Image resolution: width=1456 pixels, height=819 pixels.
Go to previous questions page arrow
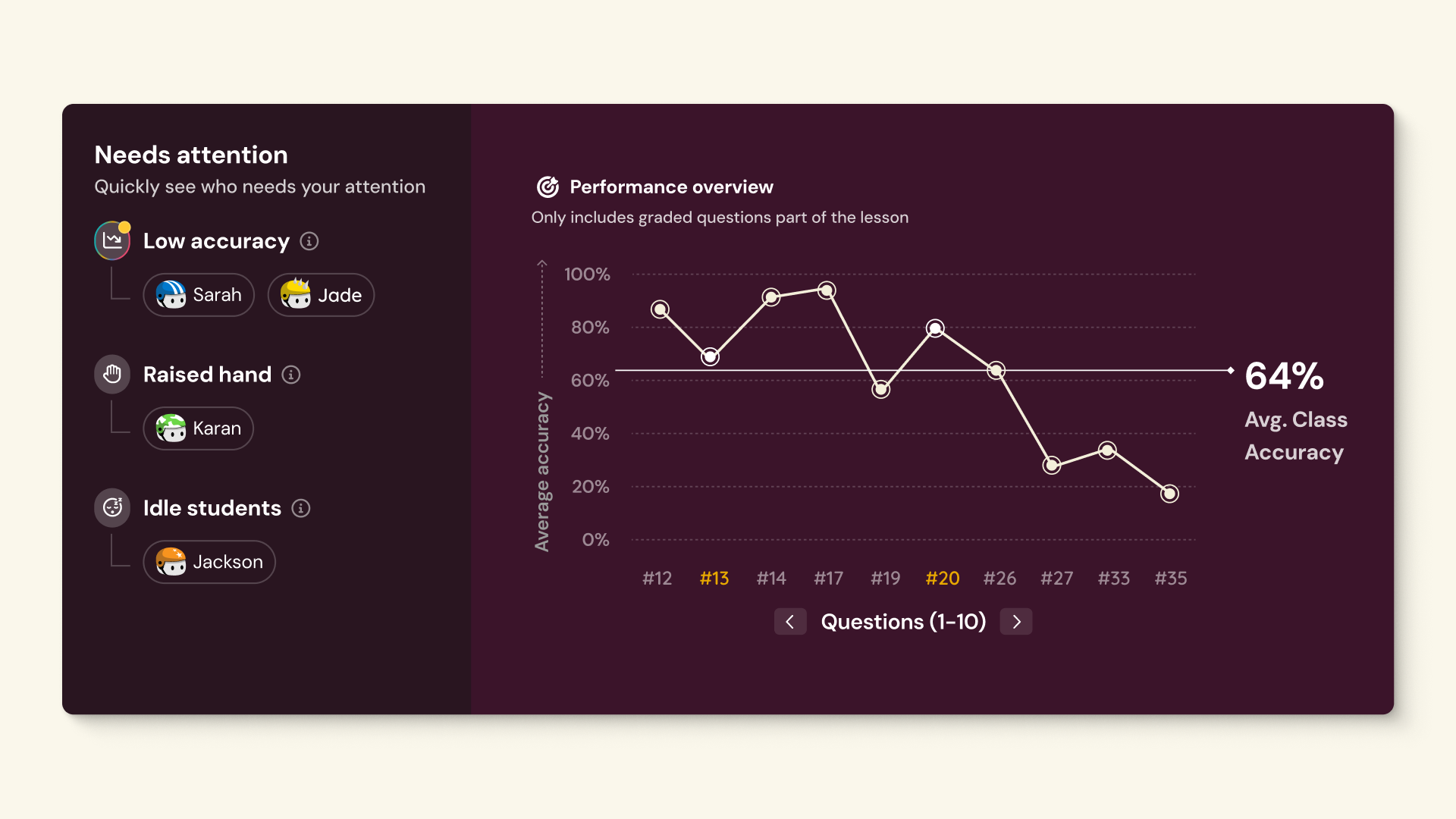pos(790,622)
